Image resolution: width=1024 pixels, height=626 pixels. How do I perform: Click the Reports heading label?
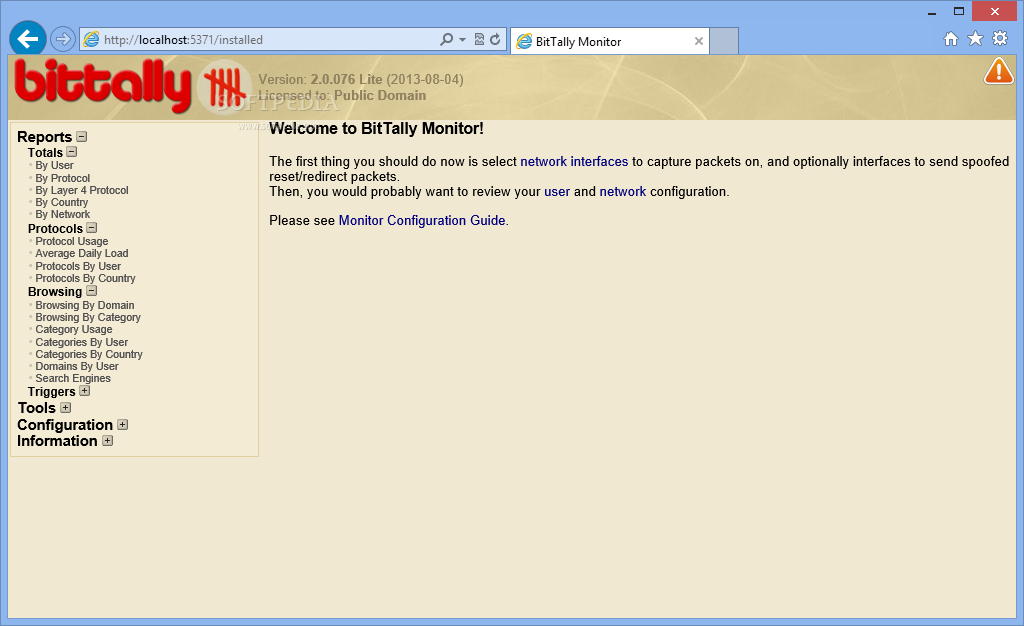[44, 136]
